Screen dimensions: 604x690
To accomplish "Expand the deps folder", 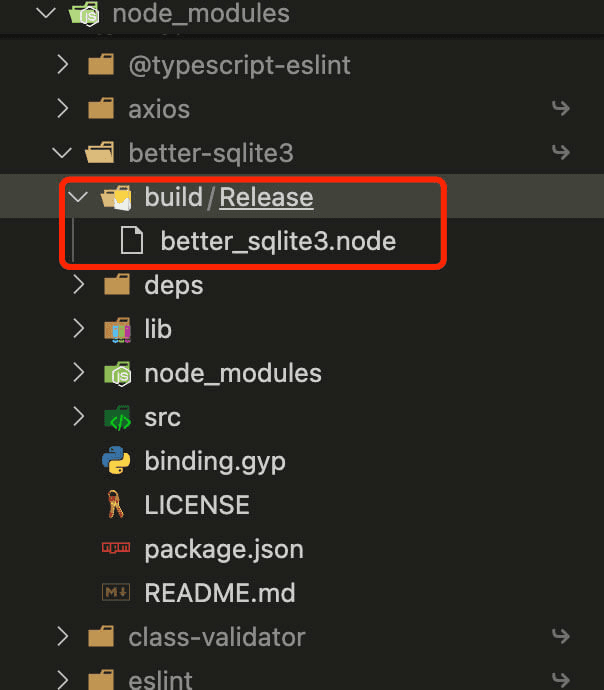I will tap(79, 285).
